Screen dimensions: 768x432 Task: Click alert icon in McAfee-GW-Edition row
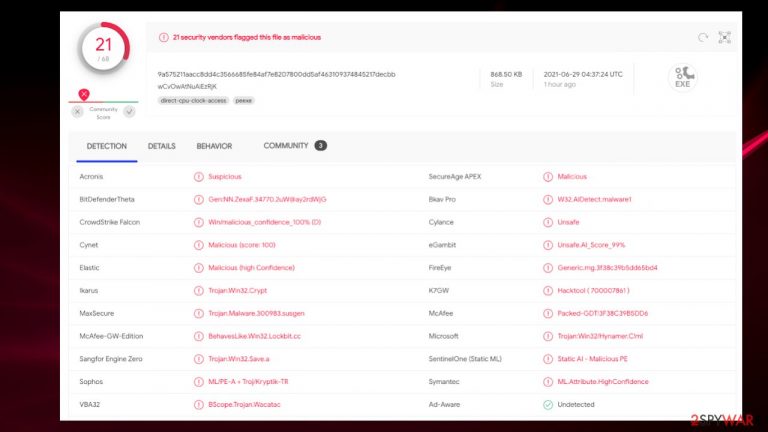(x=198, y=336)
